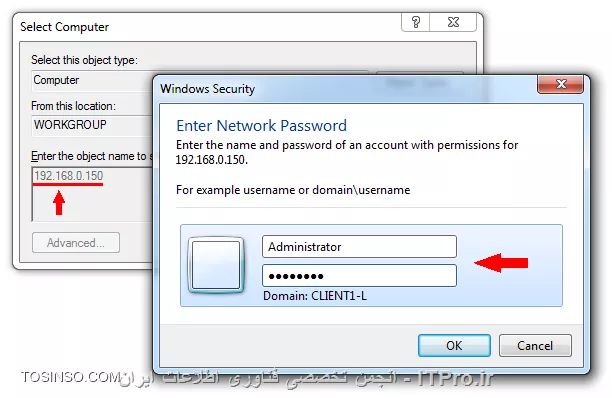The image size is (612, 398).
Task: Click the 192.168.0.150 object name box
Action: (x=92, y=194)
